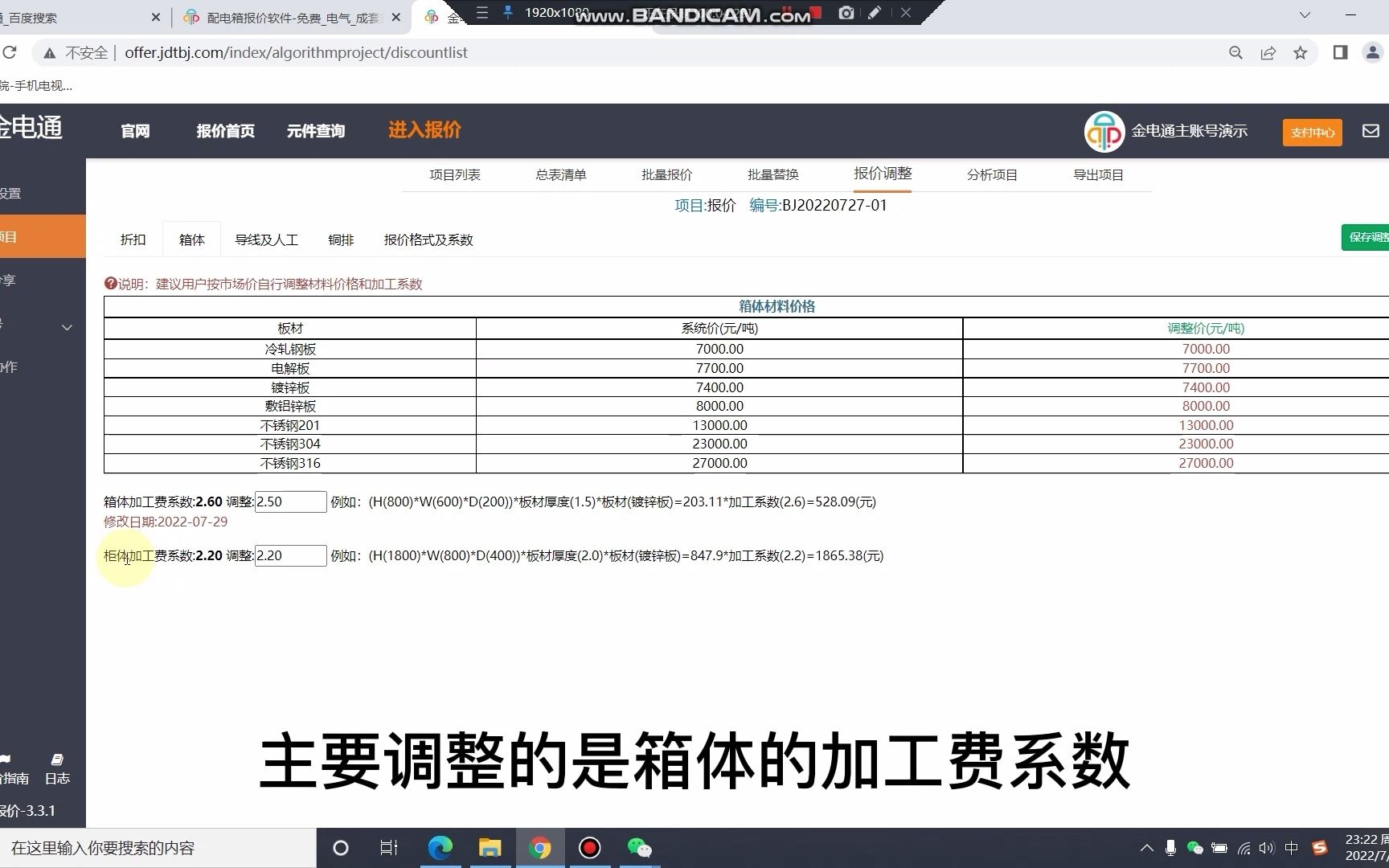Click the Sogou input method tray icon

click(x=1320, y=848)
